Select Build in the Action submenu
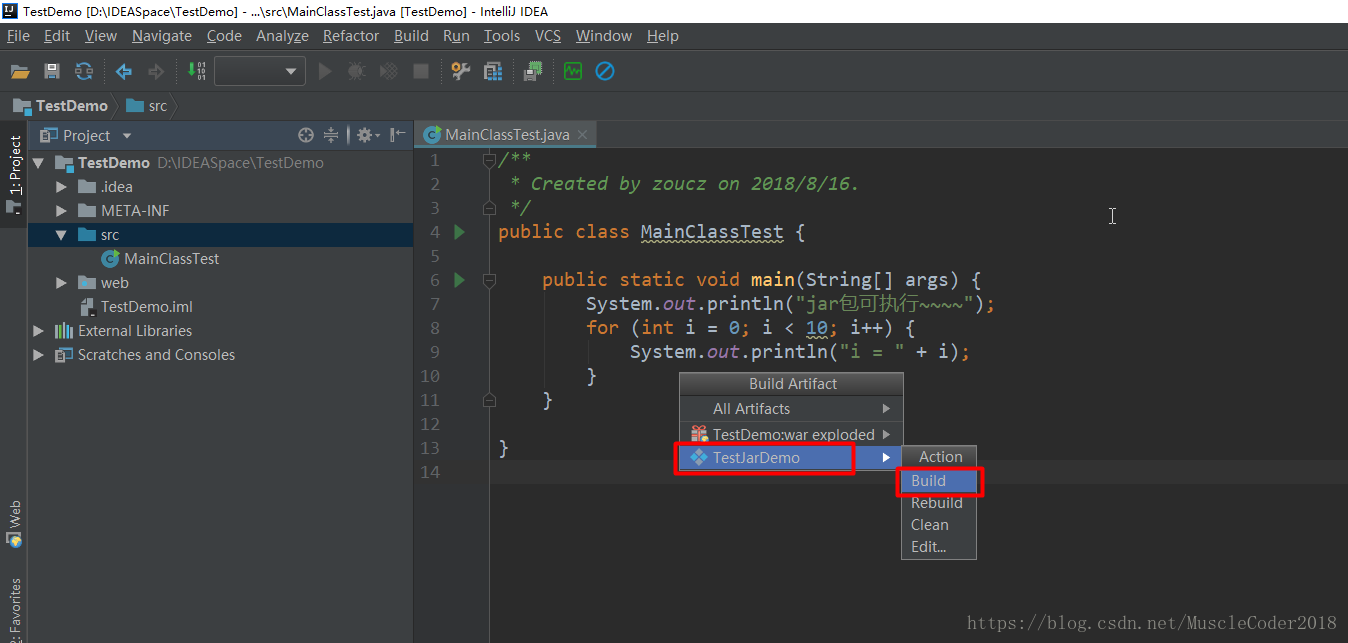Screen dimensions: 1348x643 [x=928, y=481]
